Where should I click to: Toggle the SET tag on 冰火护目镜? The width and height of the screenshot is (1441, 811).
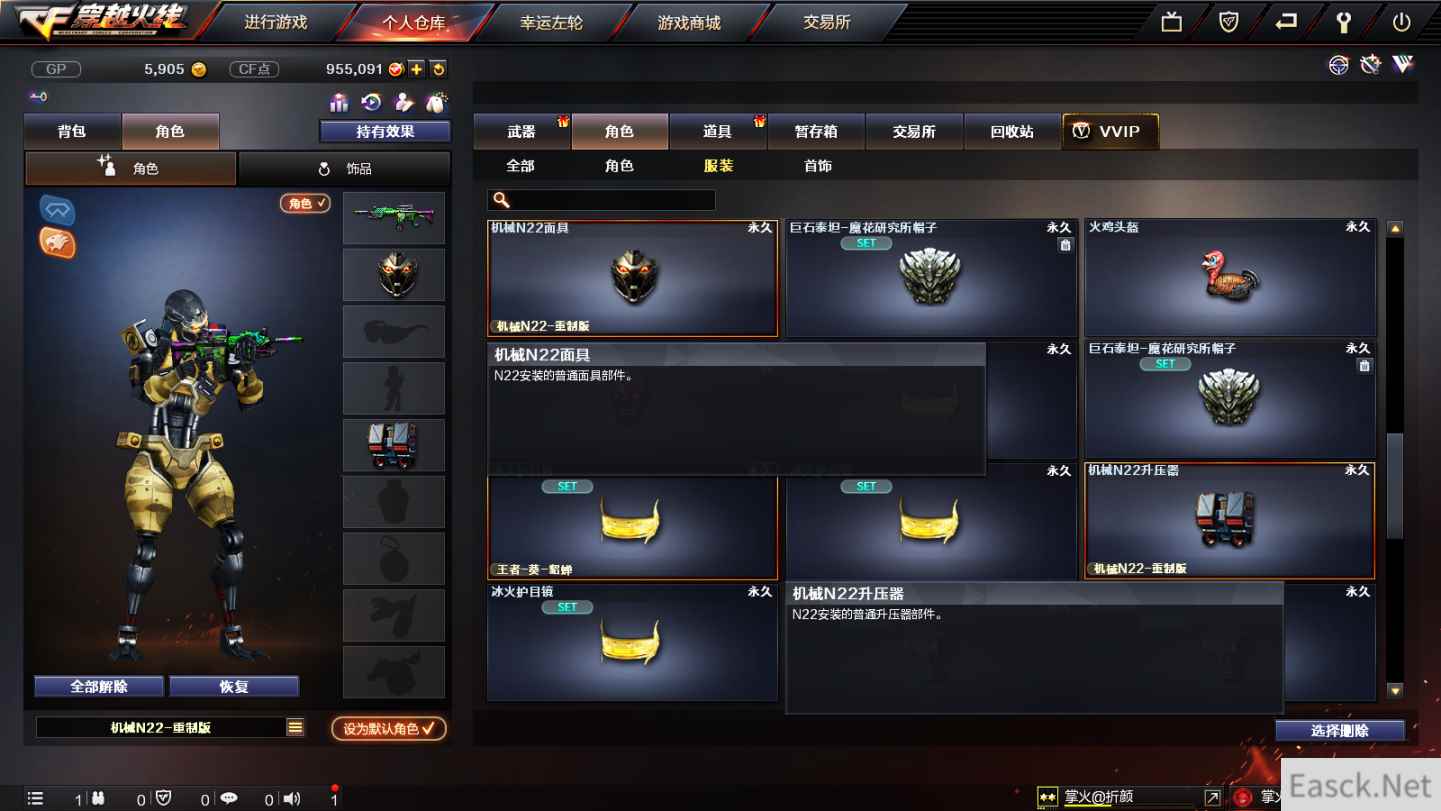pos(567,607)
